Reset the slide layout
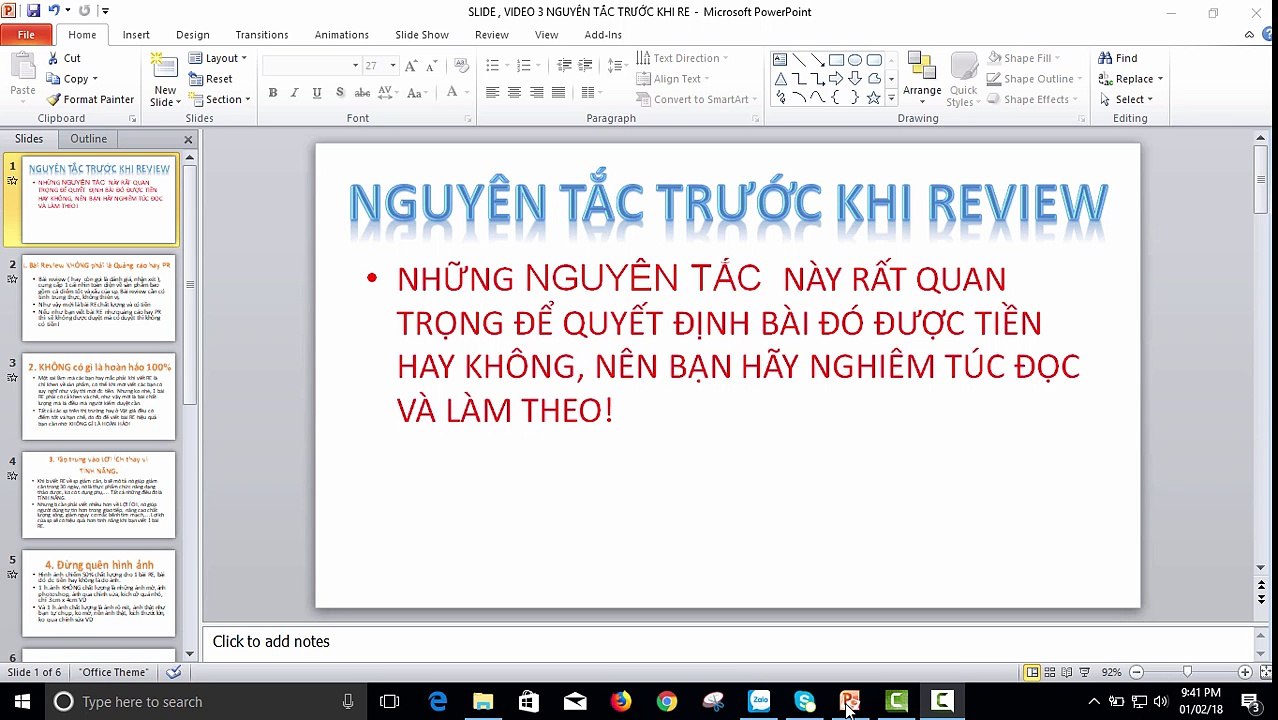The height and width of the screenshot is (720, 1278). [x=211, y=79]
